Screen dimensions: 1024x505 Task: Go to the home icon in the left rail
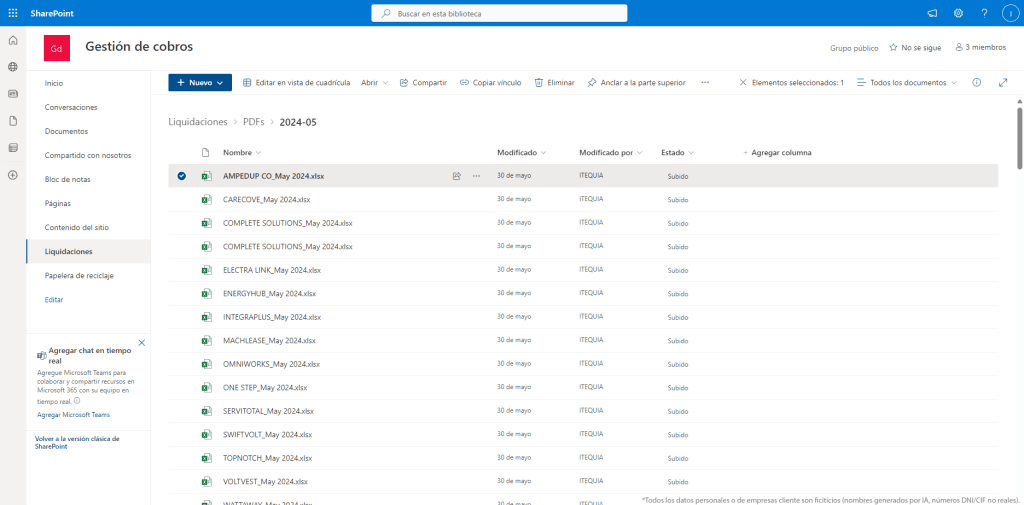13,41
